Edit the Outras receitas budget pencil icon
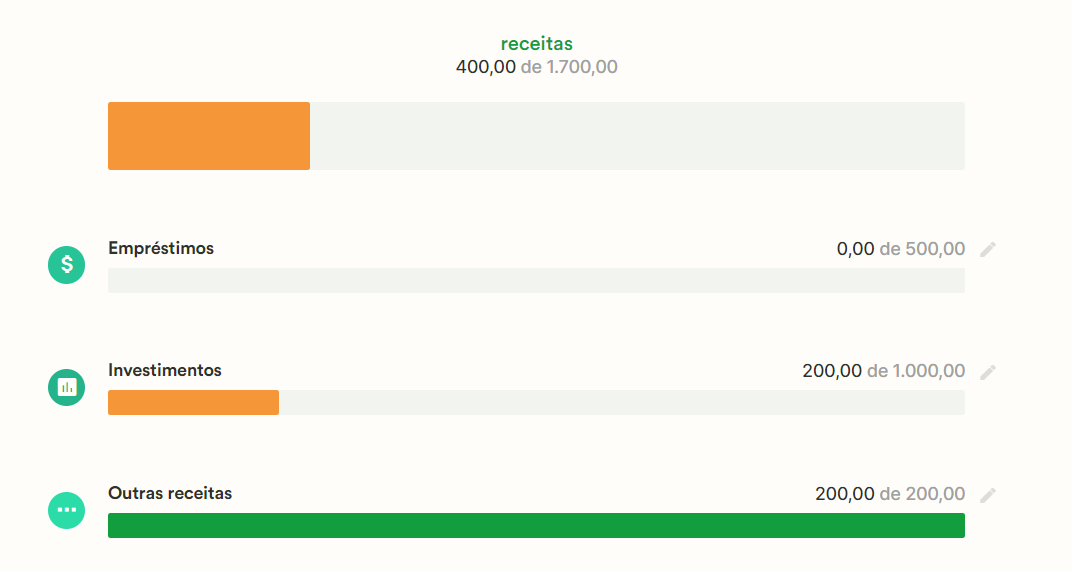Viewport: 1072px width, 572px height. (988, 495)
